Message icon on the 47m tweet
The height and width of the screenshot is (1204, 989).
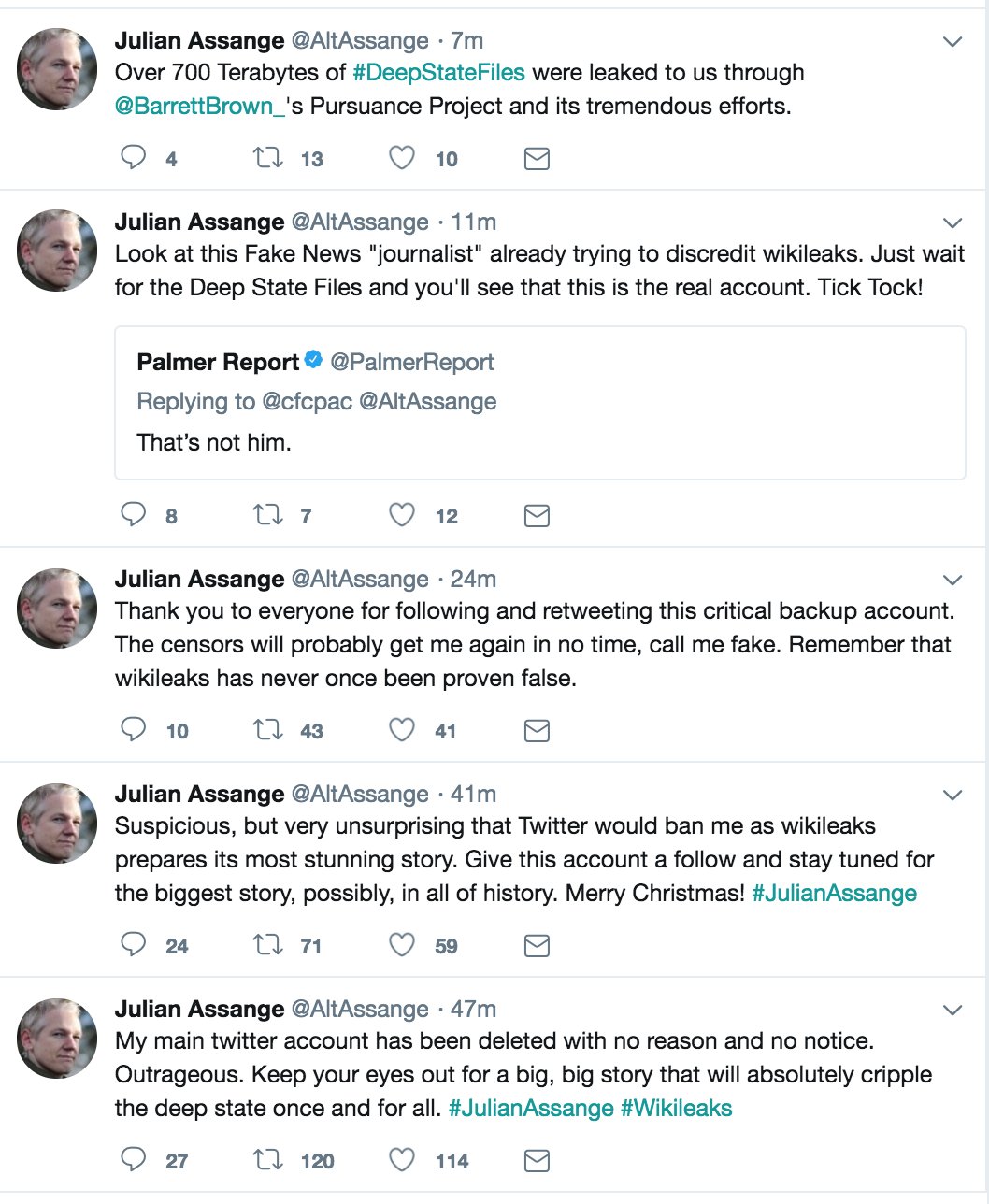click(x=537, y=1160)
